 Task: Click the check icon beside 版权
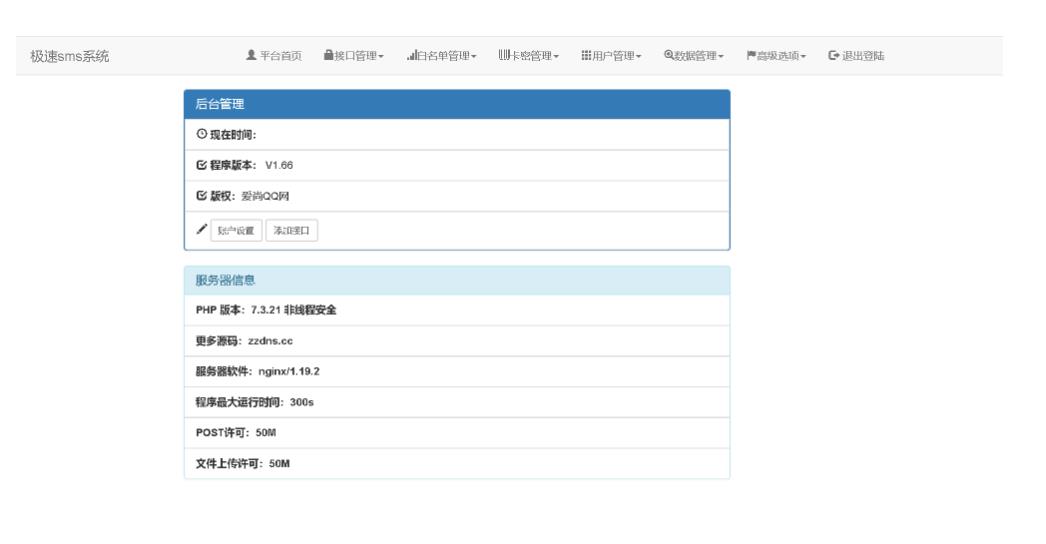tap(201, 196)
